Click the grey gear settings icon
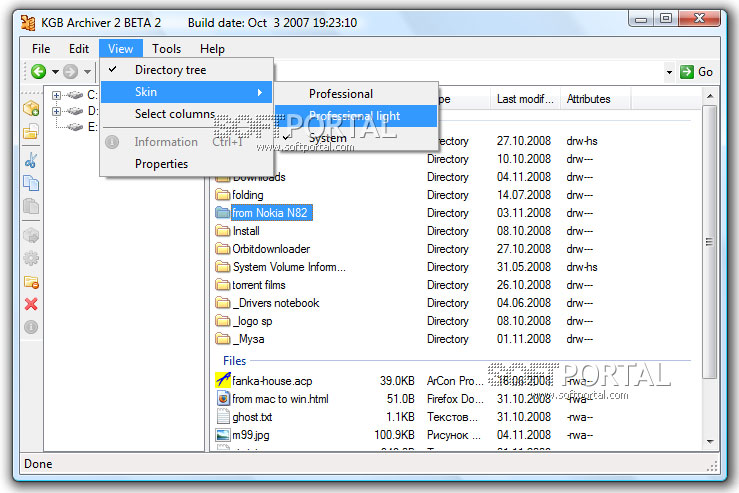The height and width of the screenshot is (493, 739). (31, 258)
